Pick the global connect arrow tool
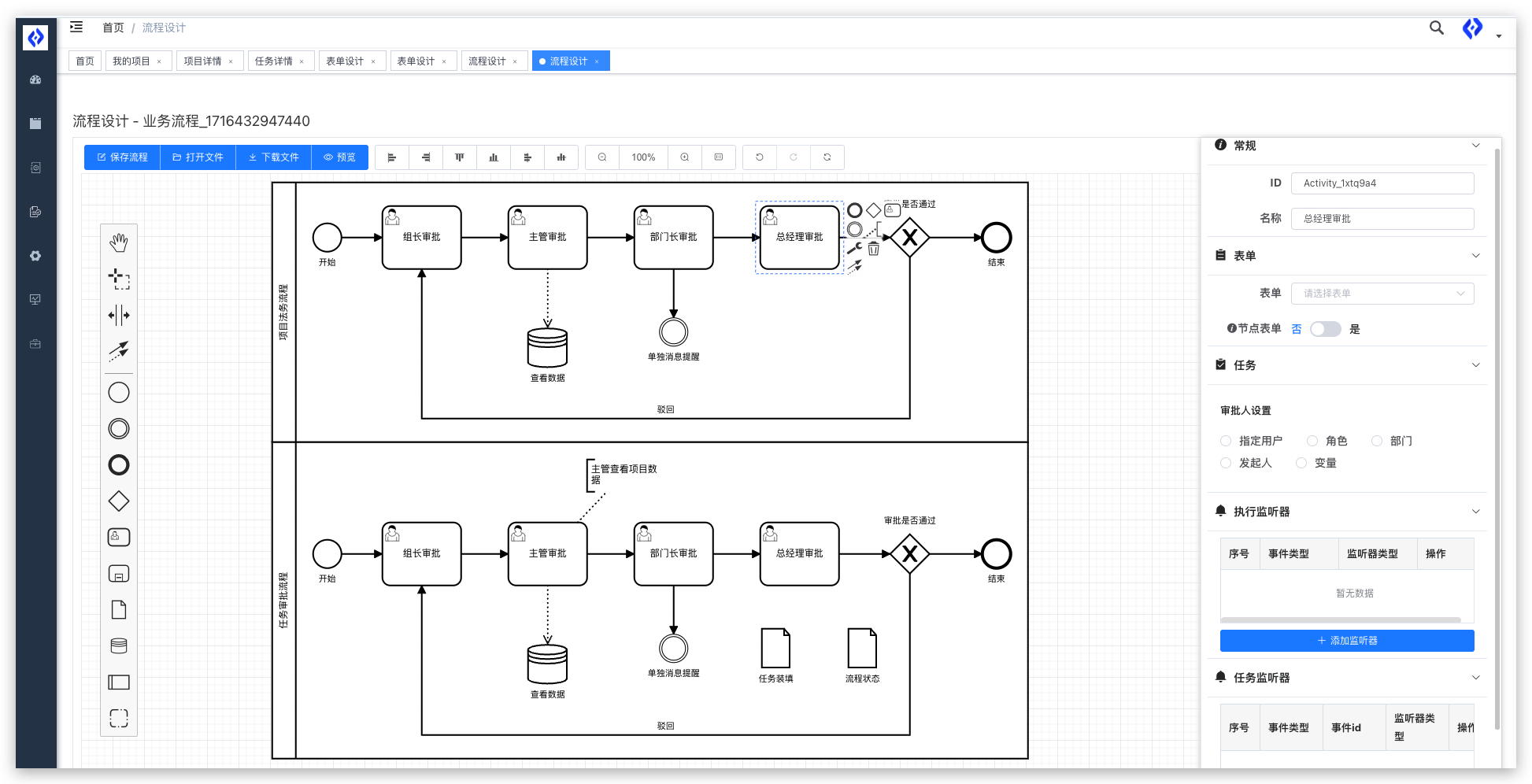 click(x=119, y=351)
